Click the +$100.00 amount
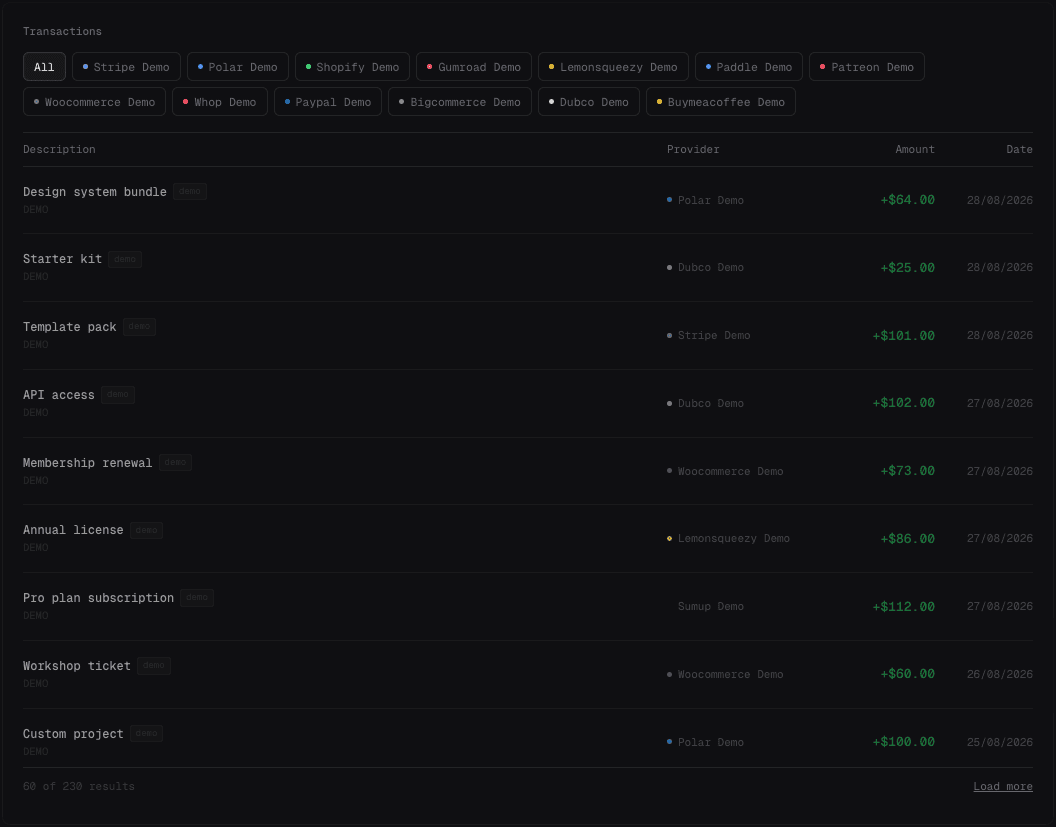The height and width of the screenshot is (827, 1056). 903,741
